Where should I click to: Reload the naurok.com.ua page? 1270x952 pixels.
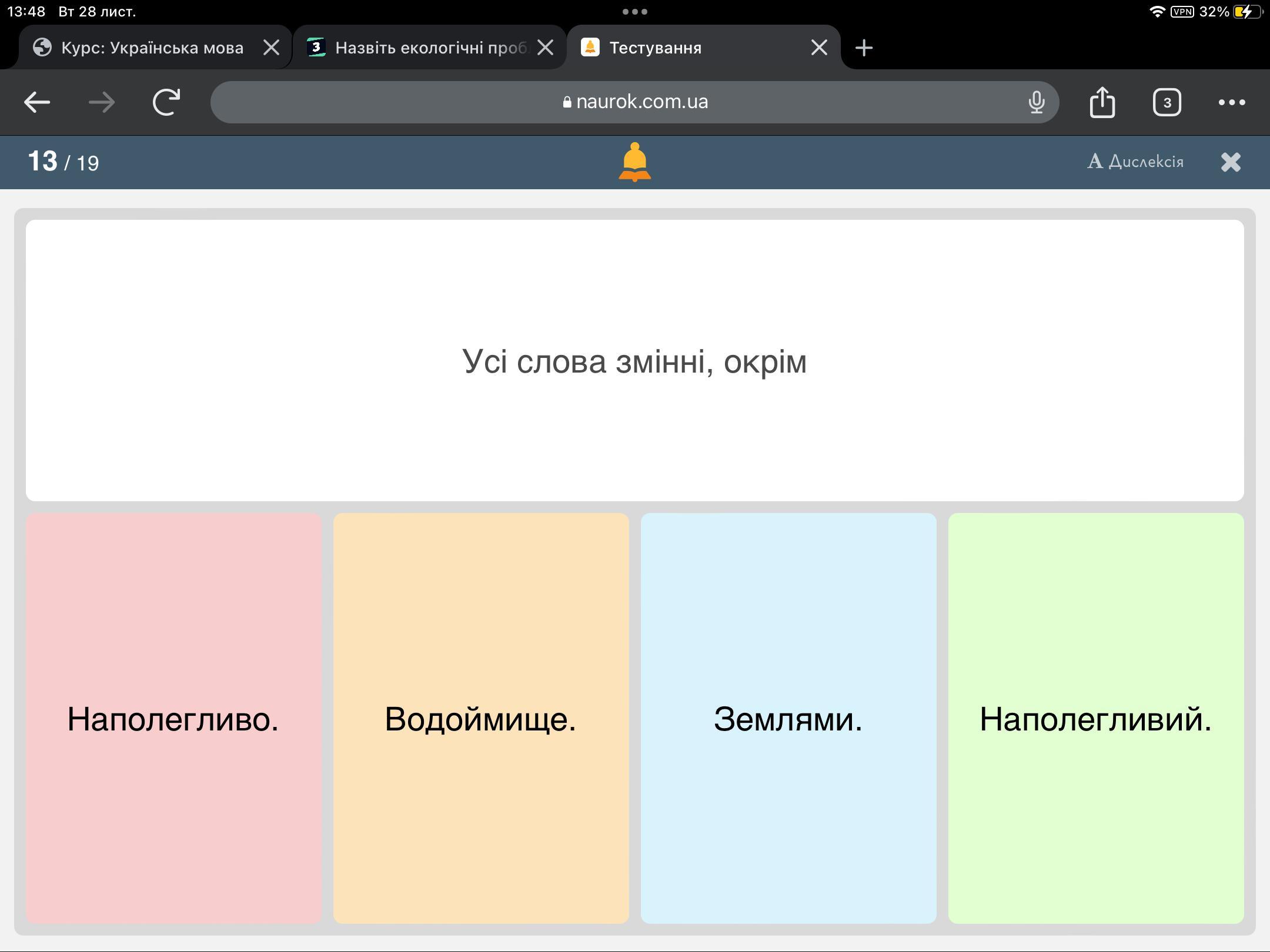point(166,102)
